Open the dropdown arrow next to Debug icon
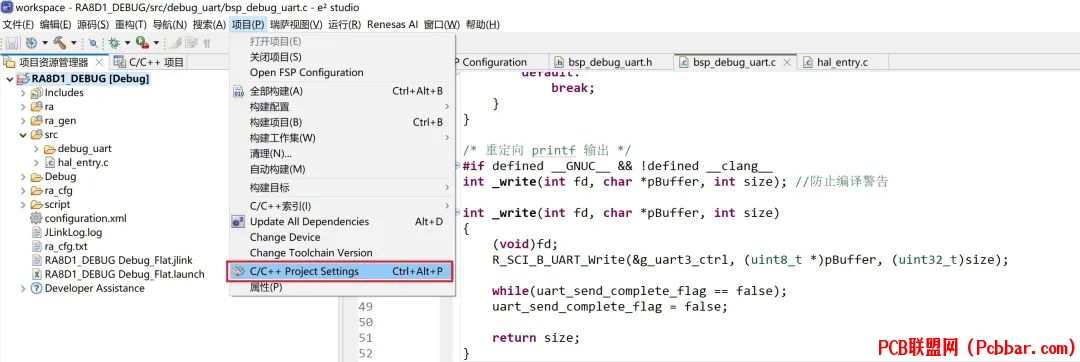 pos(127,43)
